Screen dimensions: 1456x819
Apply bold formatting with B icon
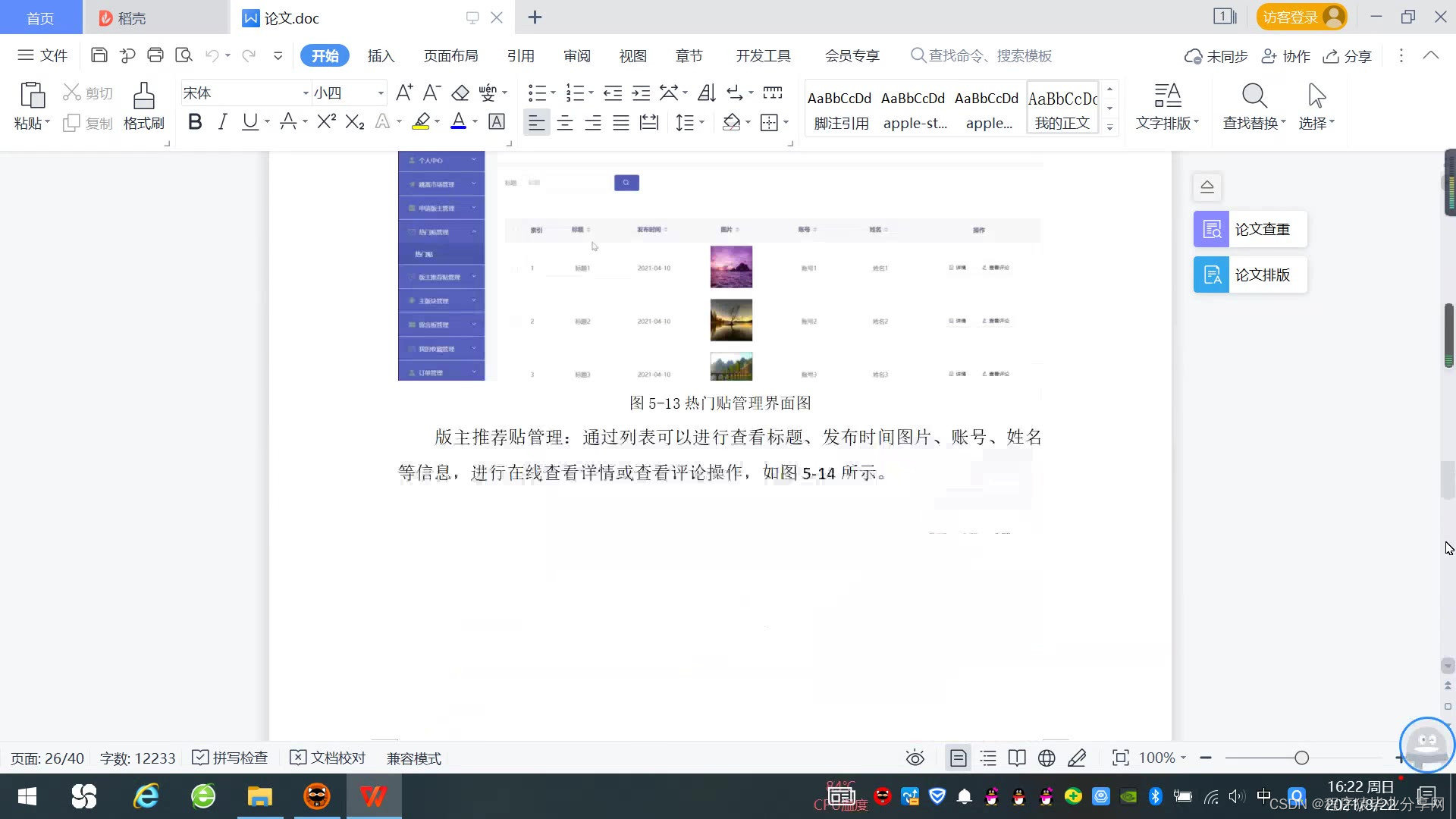[x=195, y=122]
